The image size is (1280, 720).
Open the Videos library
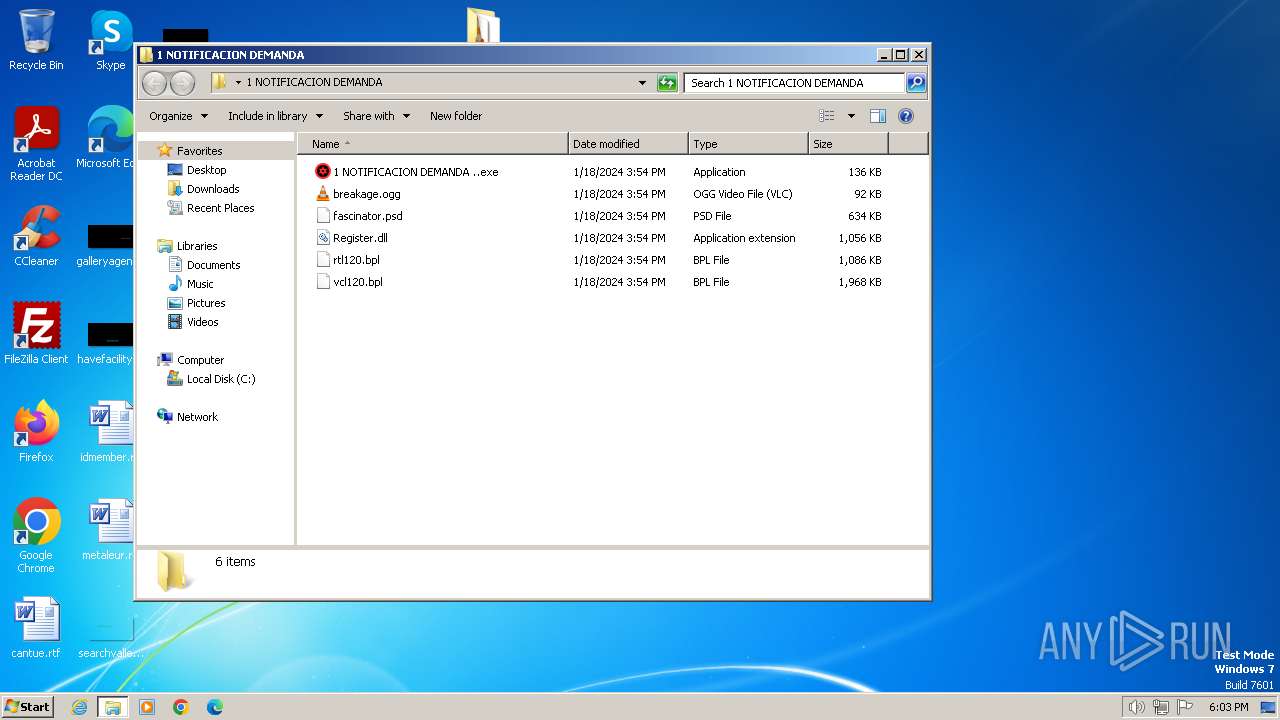(202, 322)
